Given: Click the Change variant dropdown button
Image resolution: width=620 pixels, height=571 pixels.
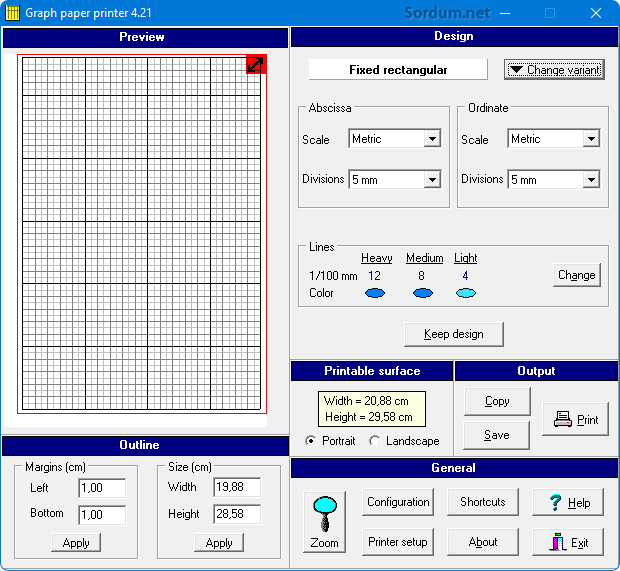Looking at the screenshot, I should 554,70.
